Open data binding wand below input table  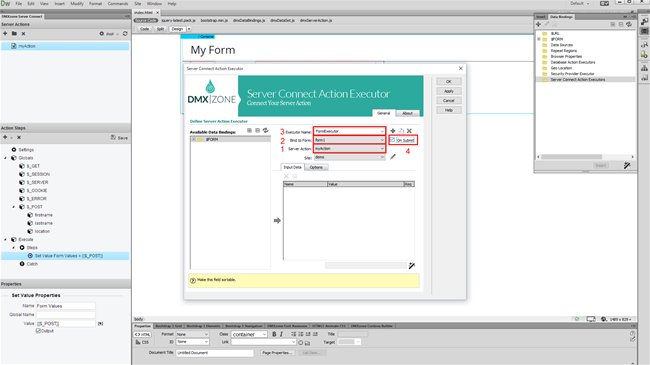point(412,265)
